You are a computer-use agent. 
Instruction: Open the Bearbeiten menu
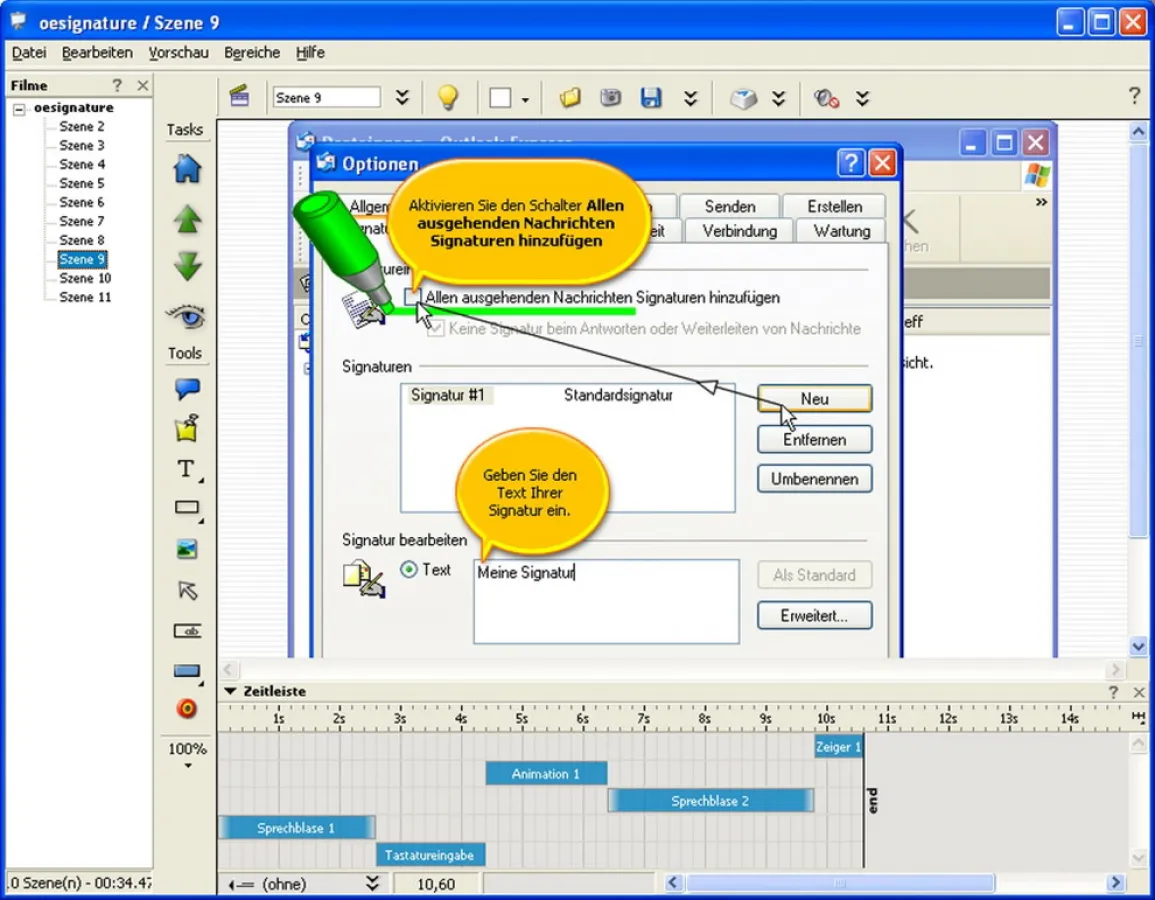(x=97, y=53)
